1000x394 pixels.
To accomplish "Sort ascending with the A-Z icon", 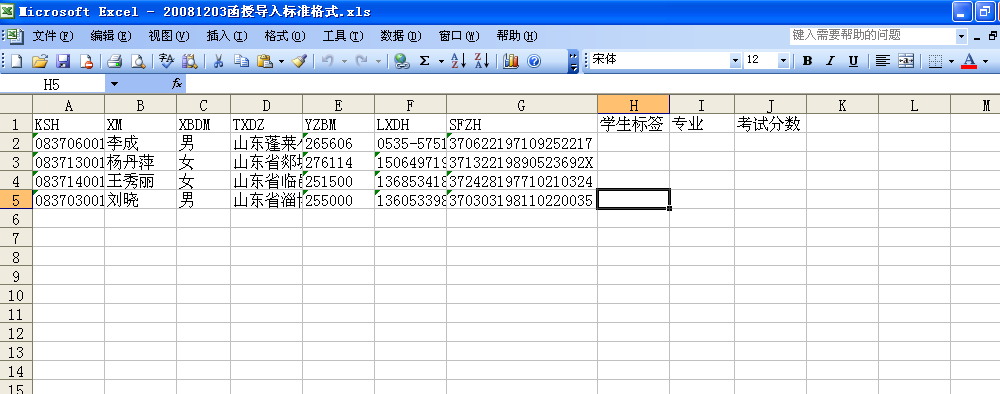I will click(459, 61).
